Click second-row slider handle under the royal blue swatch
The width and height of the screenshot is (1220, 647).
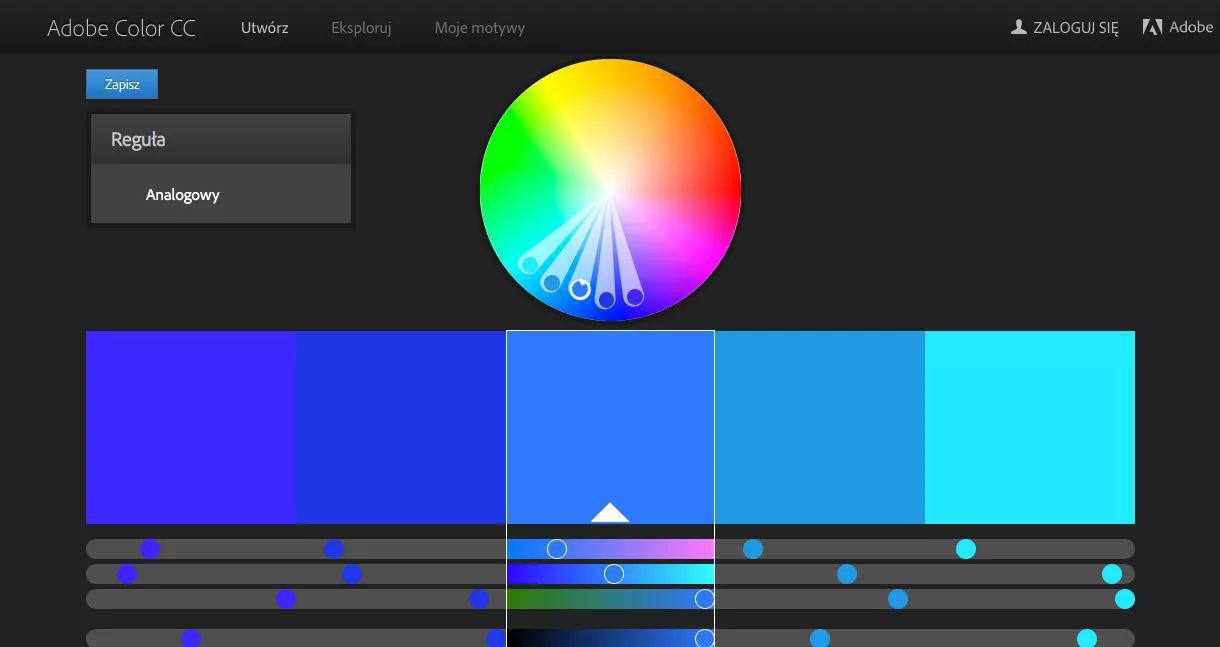click(x=352, y=574)
